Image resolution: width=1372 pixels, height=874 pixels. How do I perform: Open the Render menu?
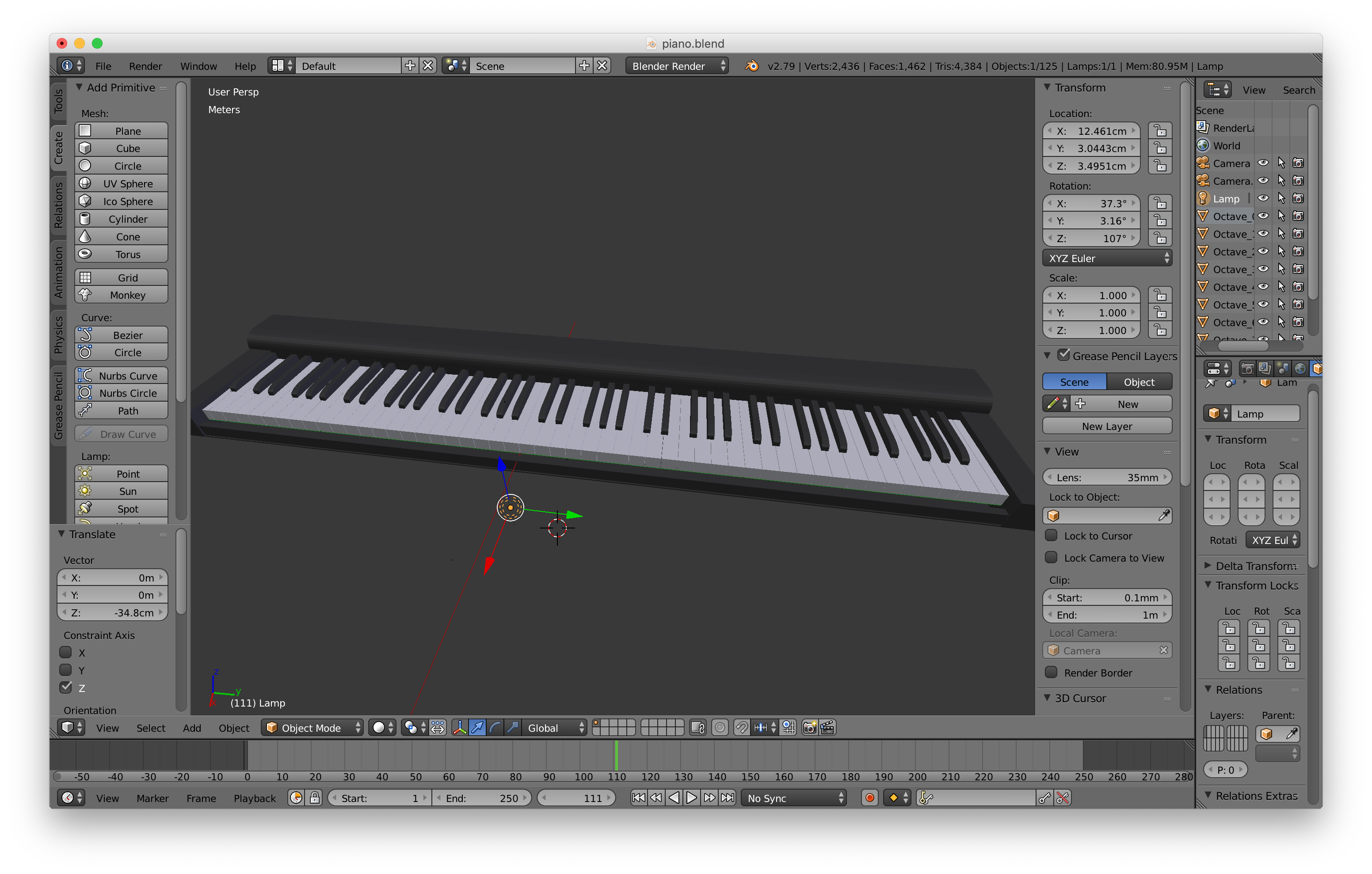[x=145, y=66]
